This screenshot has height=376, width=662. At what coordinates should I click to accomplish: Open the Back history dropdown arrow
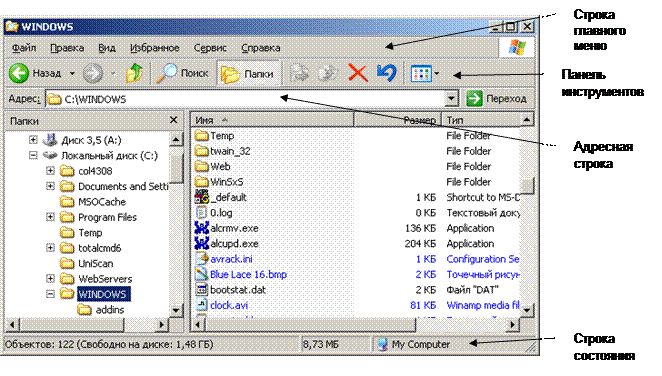point(72,73)
